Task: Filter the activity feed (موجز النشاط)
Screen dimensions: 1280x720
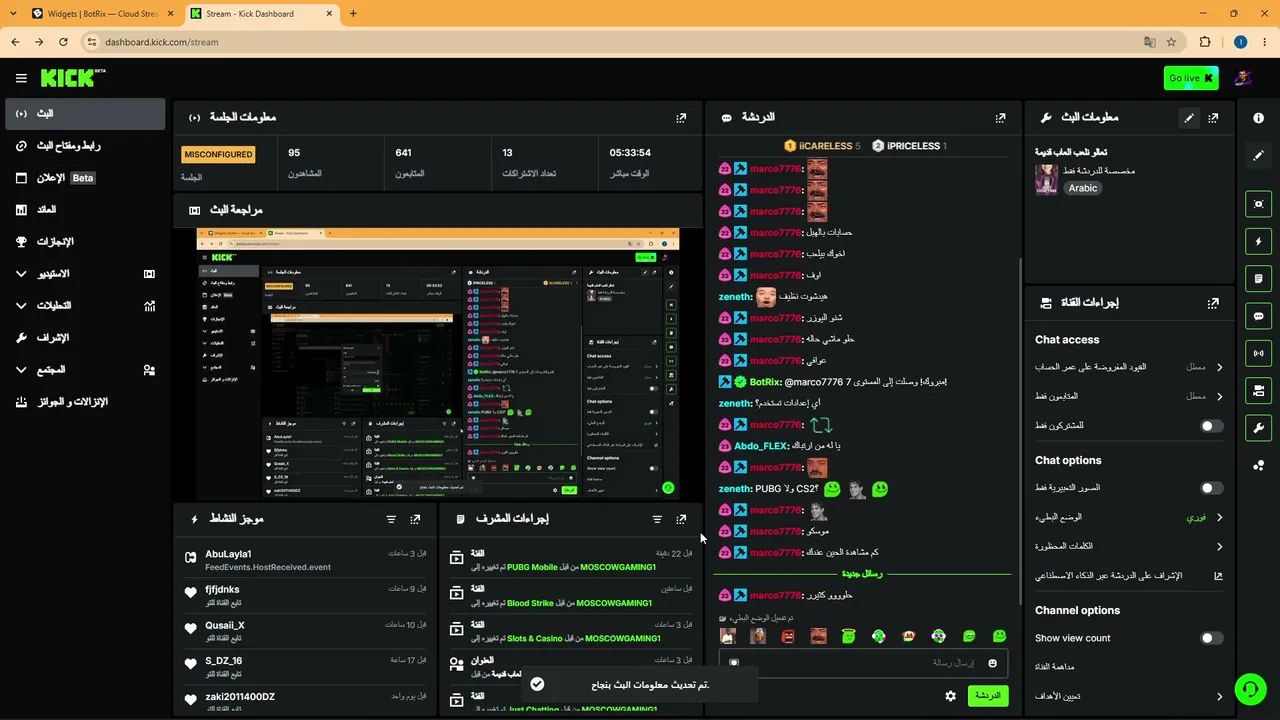Action: 391,519
